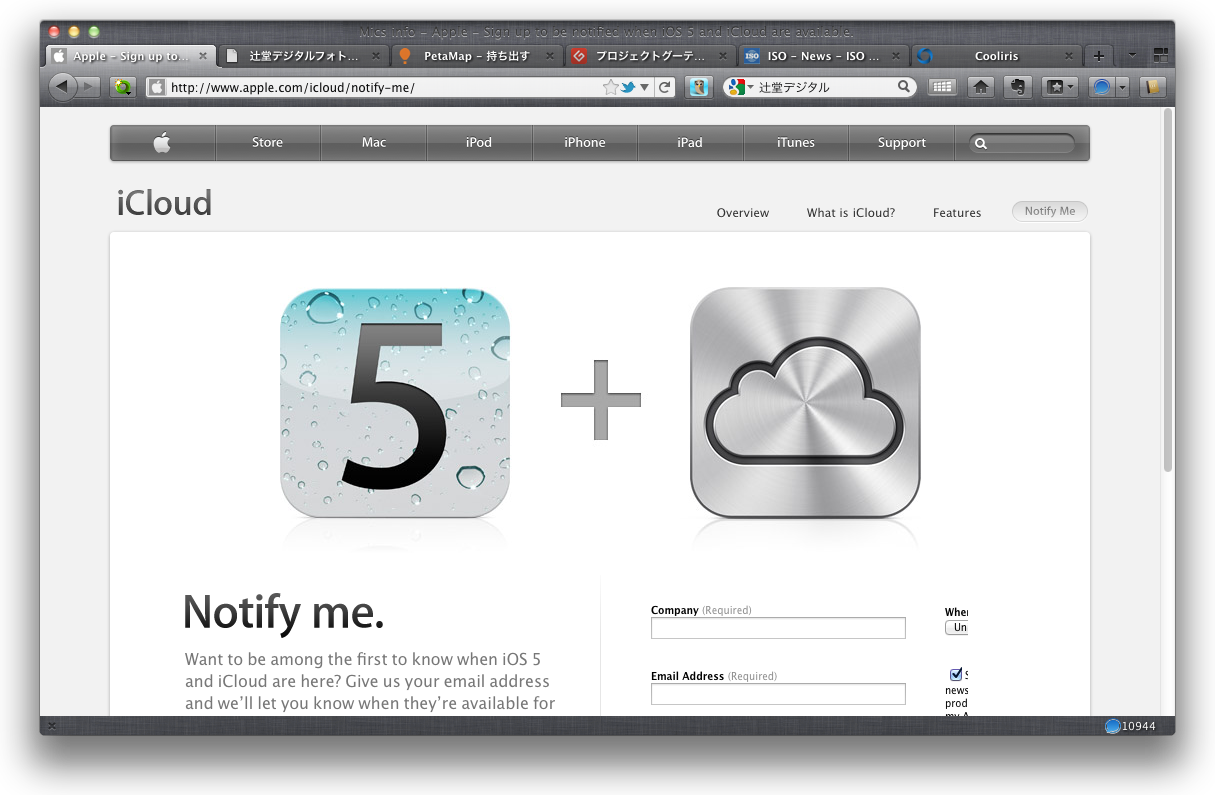
Task: Open the Google search engine dropdown
Action: tap(740, 87)
